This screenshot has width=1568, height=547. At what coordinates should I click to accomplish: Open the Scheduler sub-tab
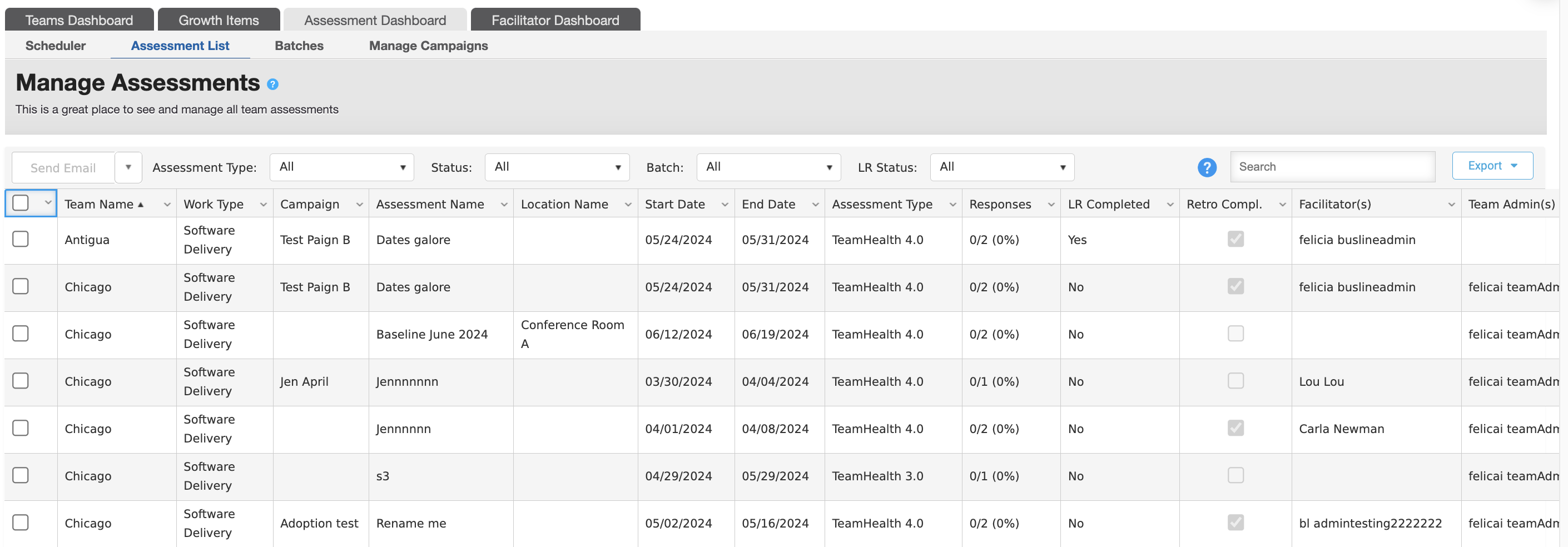coord(56,46)
